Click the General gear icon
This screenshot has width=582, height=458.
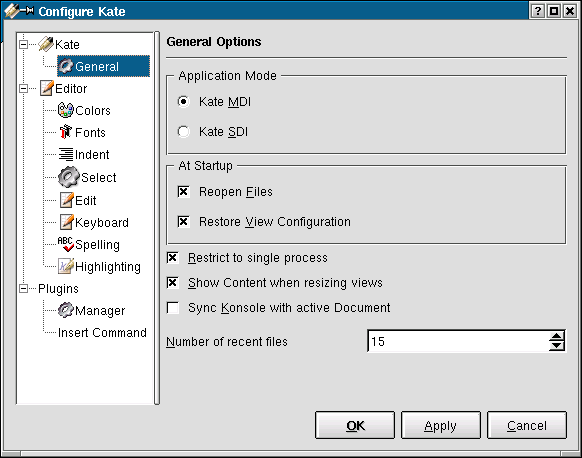(66, 66)
